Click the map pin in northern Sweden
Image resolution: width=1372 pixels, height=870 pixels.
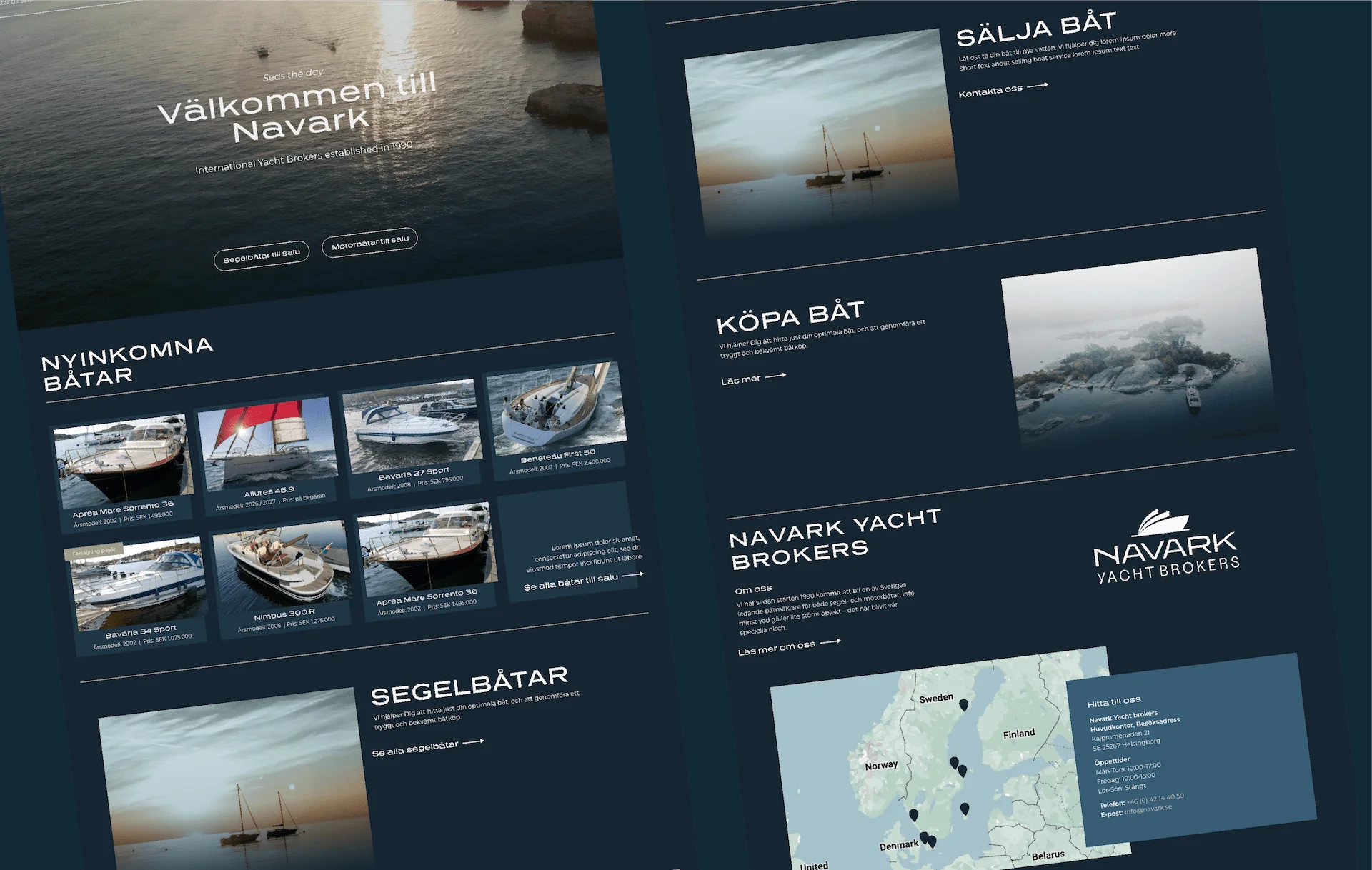point(963,705)
